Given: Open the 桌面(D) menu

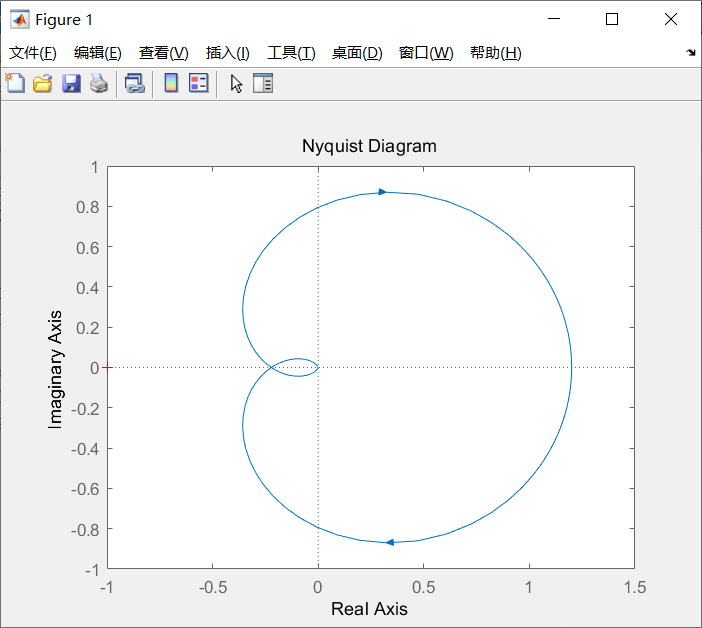Looking at the screenshot, I should (x=357, y=53).
